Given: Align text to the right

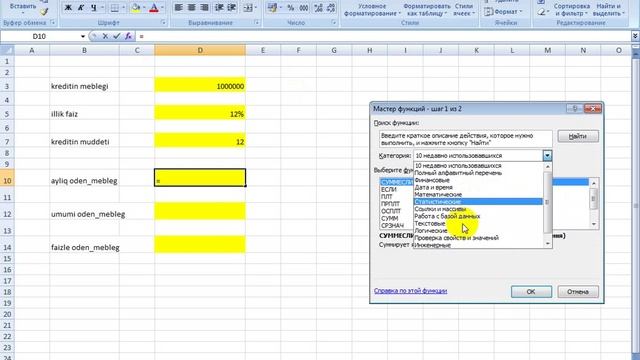Looking at the screenshot, I should tap(204, 8).
